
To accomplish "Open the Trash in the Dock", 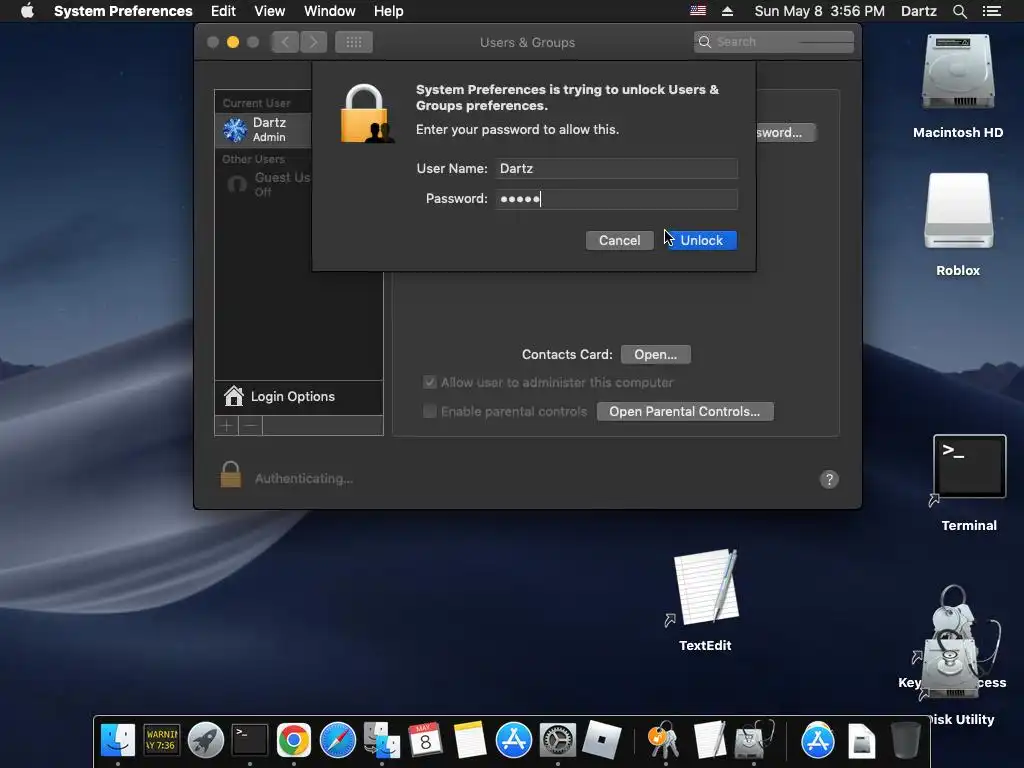I will click(905, 740).
